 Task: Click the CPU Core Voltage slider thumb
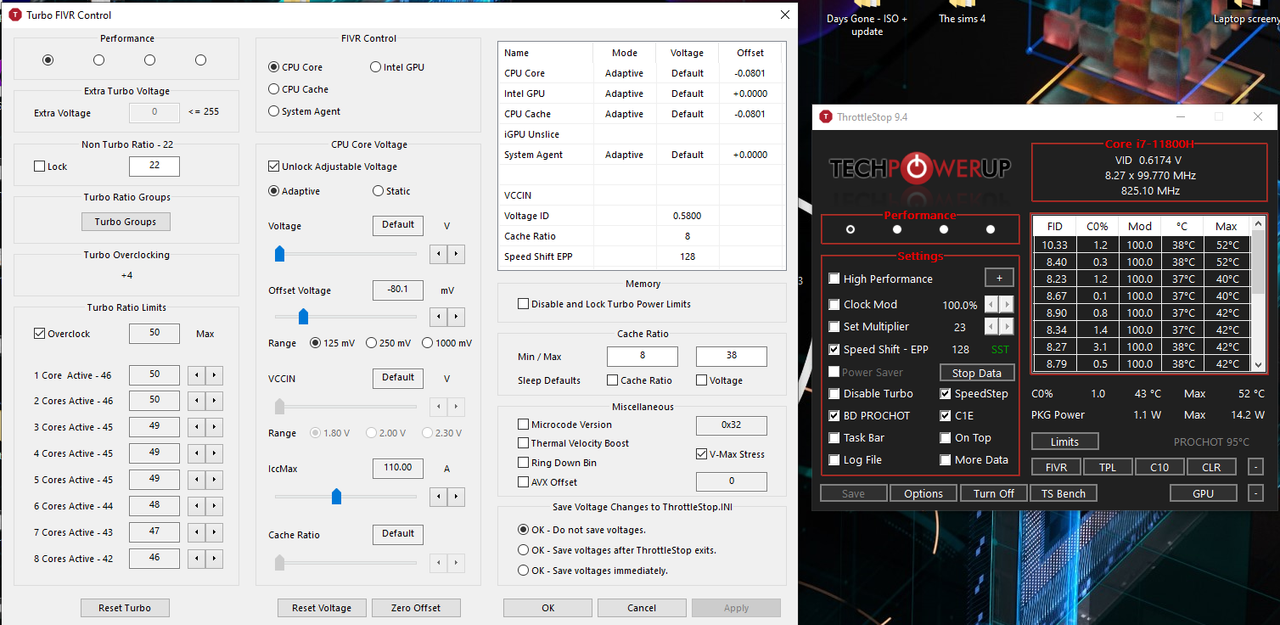coord(280,254)
